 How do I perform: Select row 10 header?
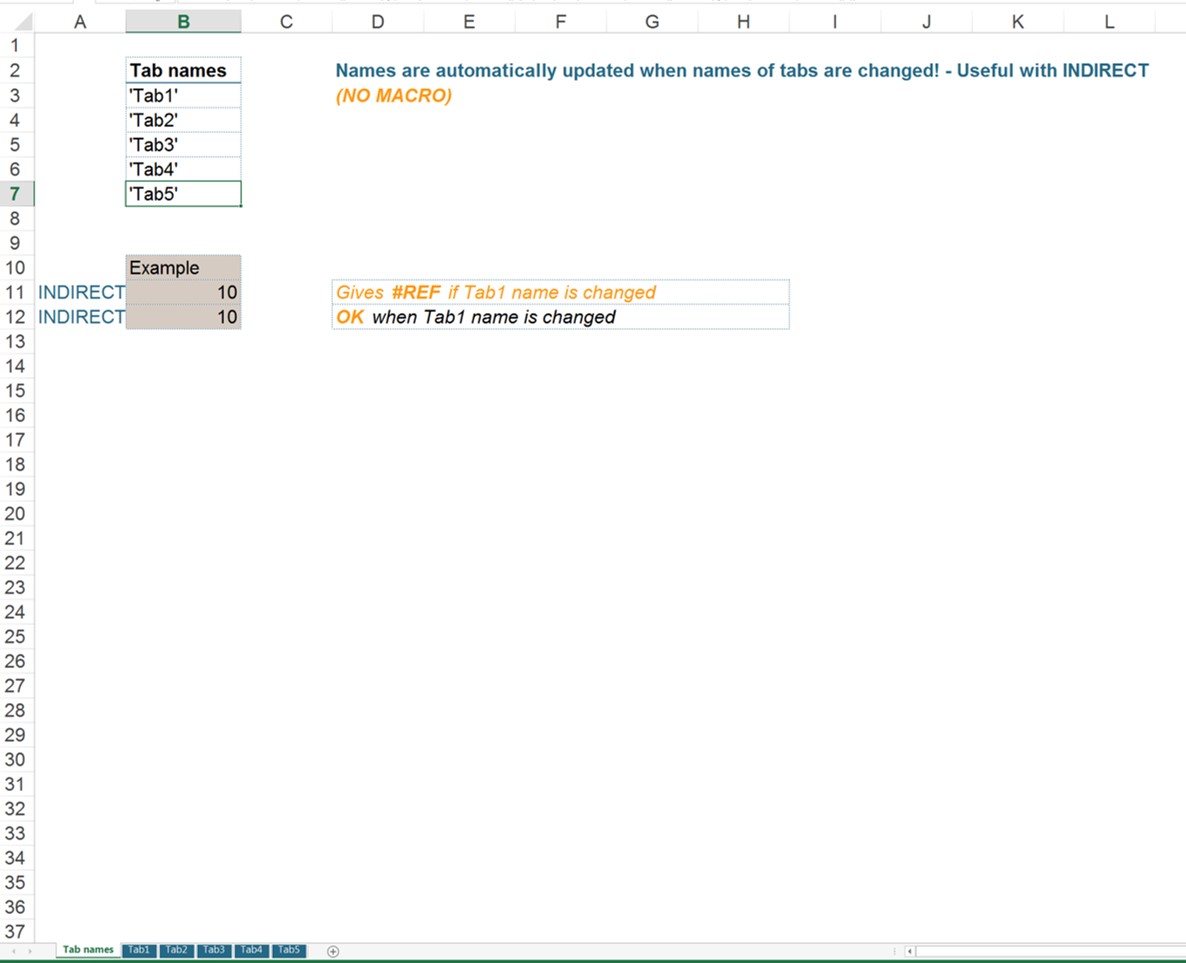pyautogui.click(x=15, y=268)
